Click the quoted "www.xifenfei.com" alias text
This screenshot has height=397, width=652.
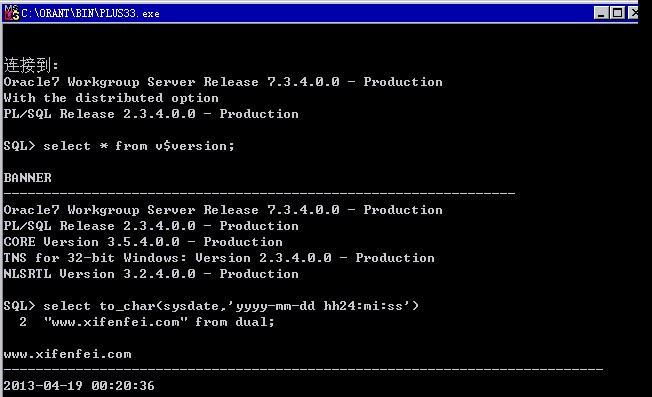coord(116,322)
